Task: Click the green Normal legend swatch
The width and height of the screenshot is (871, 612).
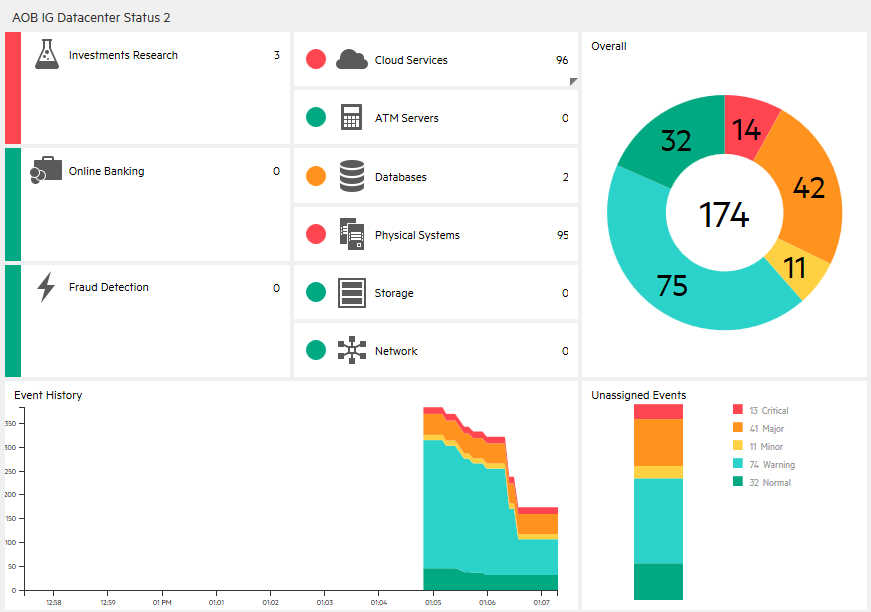Action: point(738,481)
